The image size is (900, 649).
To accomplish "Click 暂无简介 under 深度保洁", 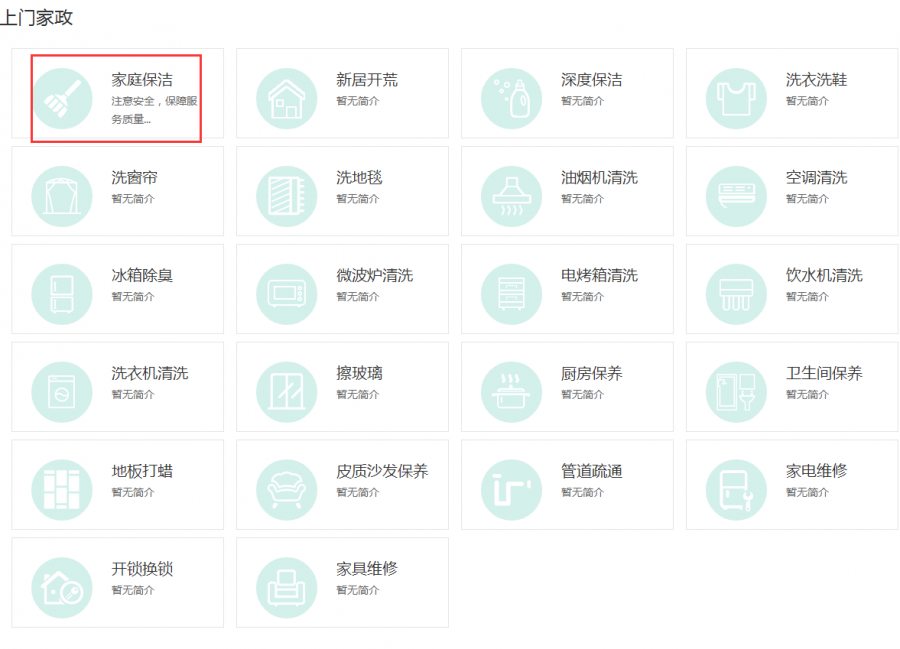I will [583, 101].
